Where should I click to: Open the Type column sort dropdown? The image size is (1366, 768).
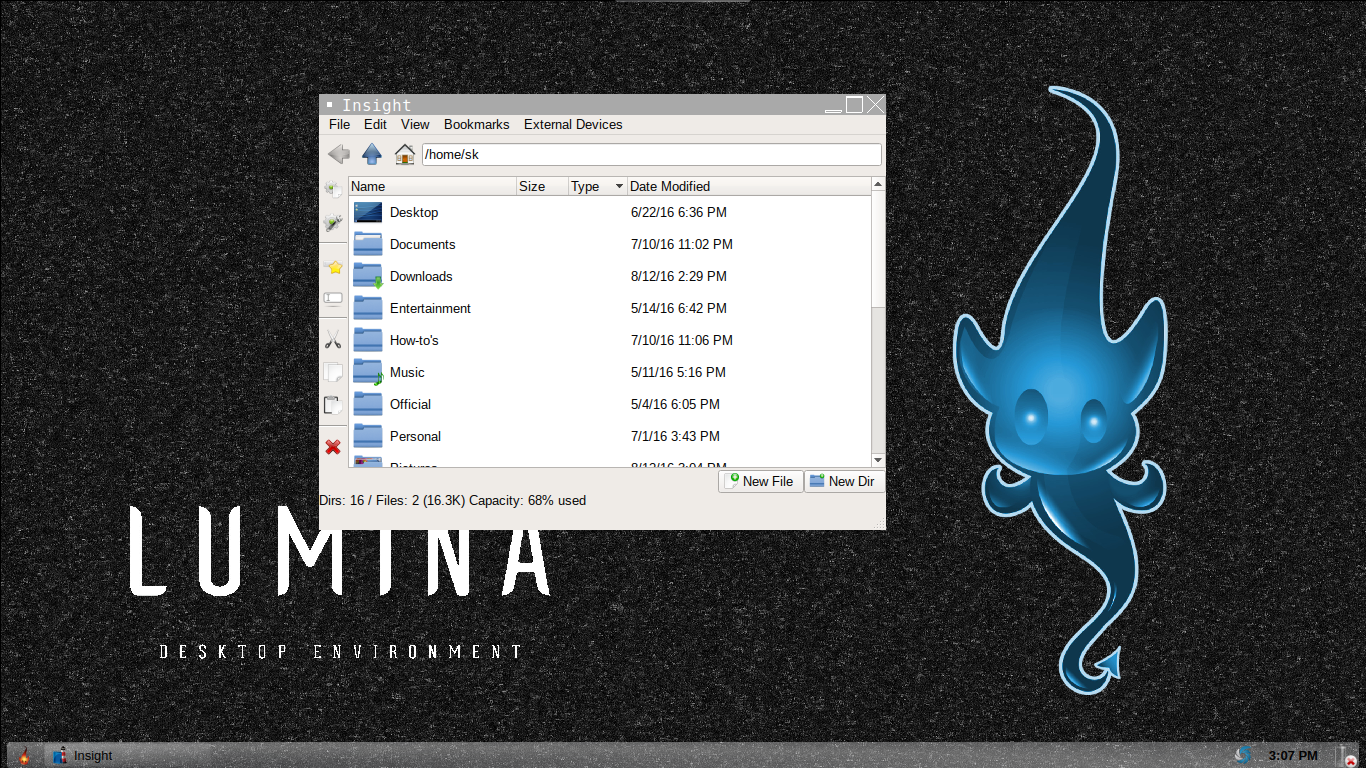(618, 186)
